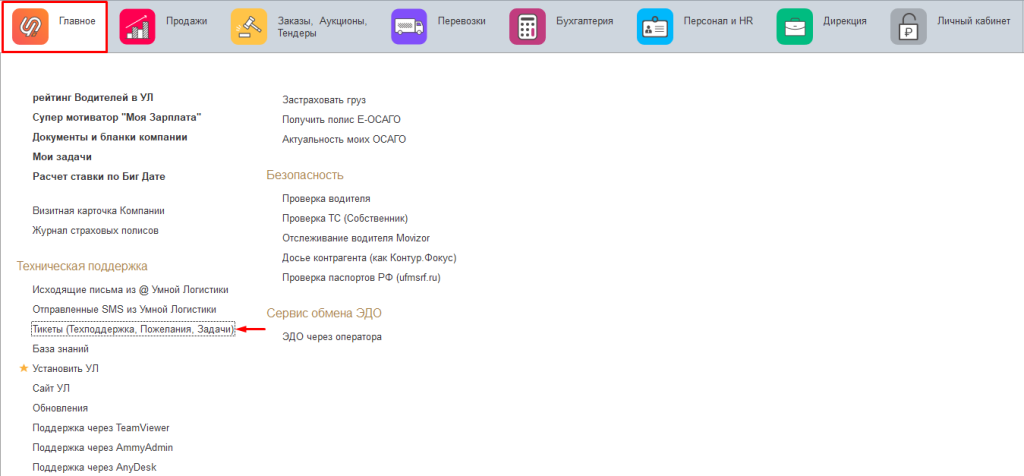This screenshot has height=476, width=1024.
Task: Open Визитная карточка Компании
Action: coord(99,211)
